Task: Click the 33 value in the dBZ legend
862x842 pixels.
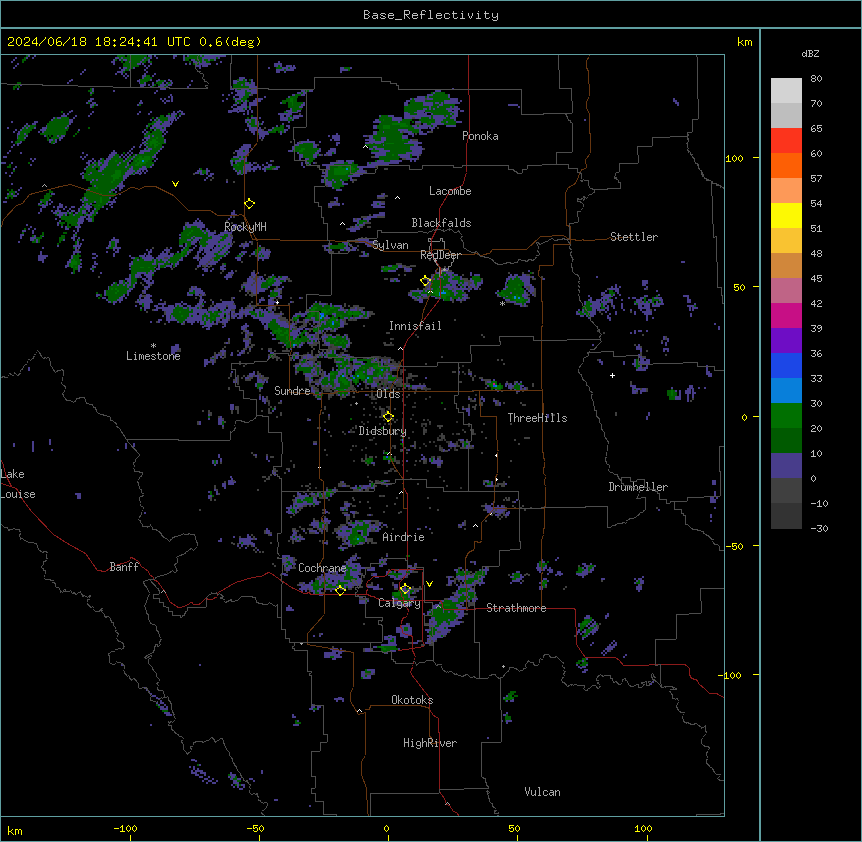Action: click(x=816, y=378)
